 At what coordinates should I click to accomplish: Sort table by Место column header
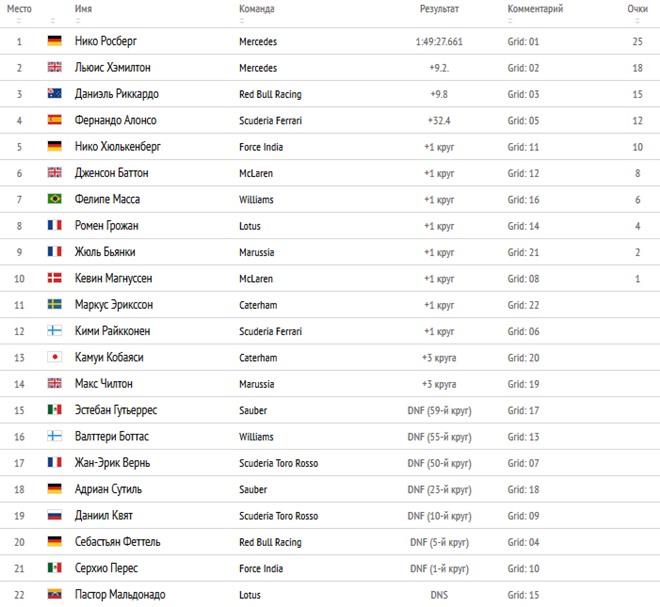pyautogui.click(x=19, y=9)
